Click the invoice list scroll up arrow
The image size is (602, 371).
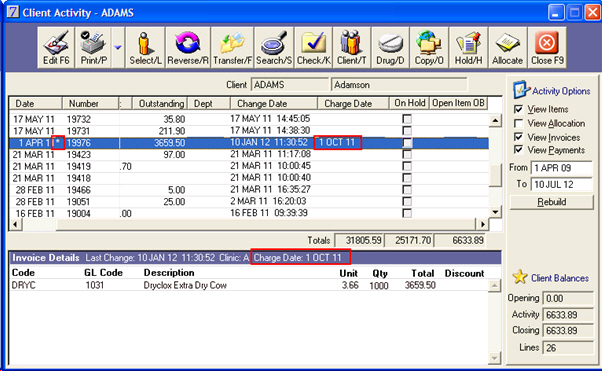[x=495, y=121]
